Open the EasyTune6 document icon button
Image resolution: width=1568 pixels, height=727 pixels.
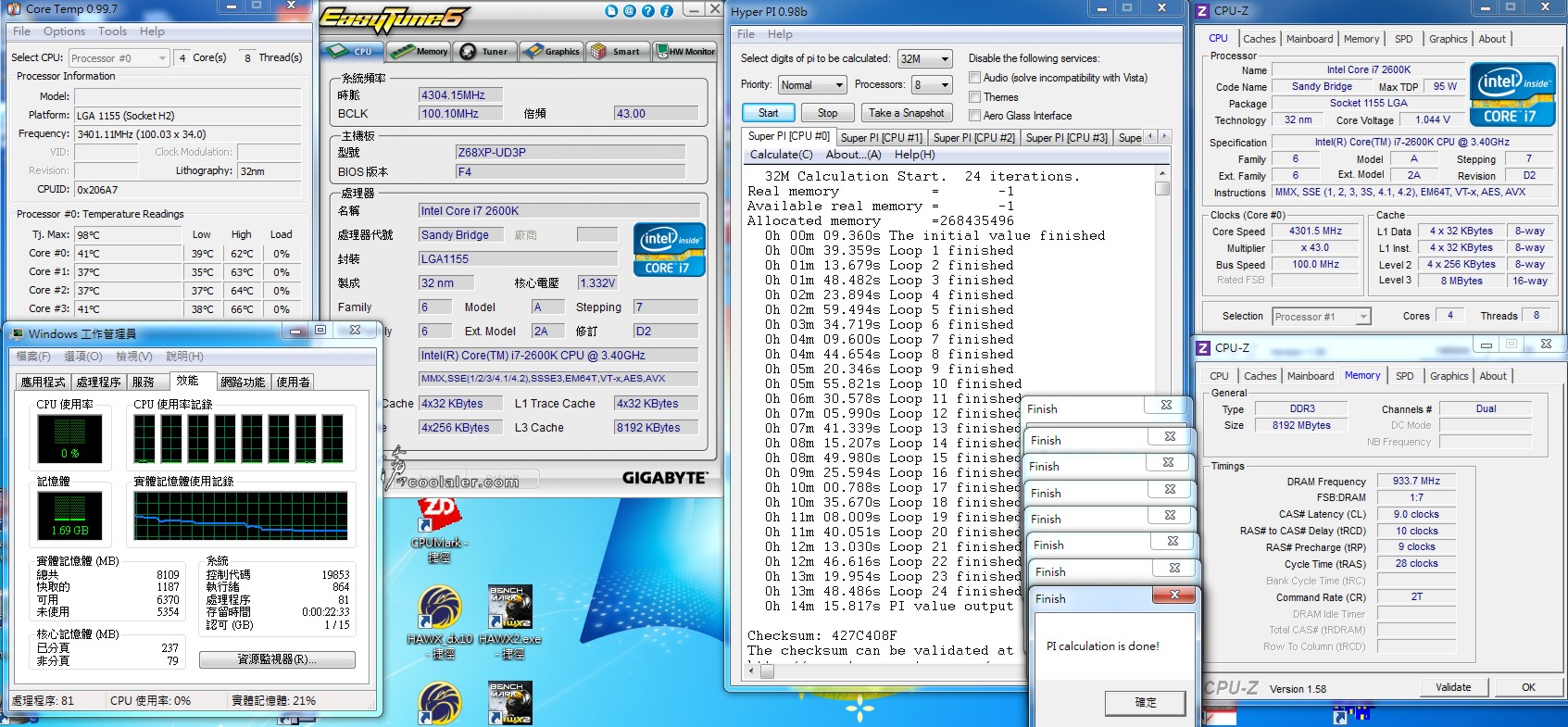pyautogui.click(x=611, y=11)
